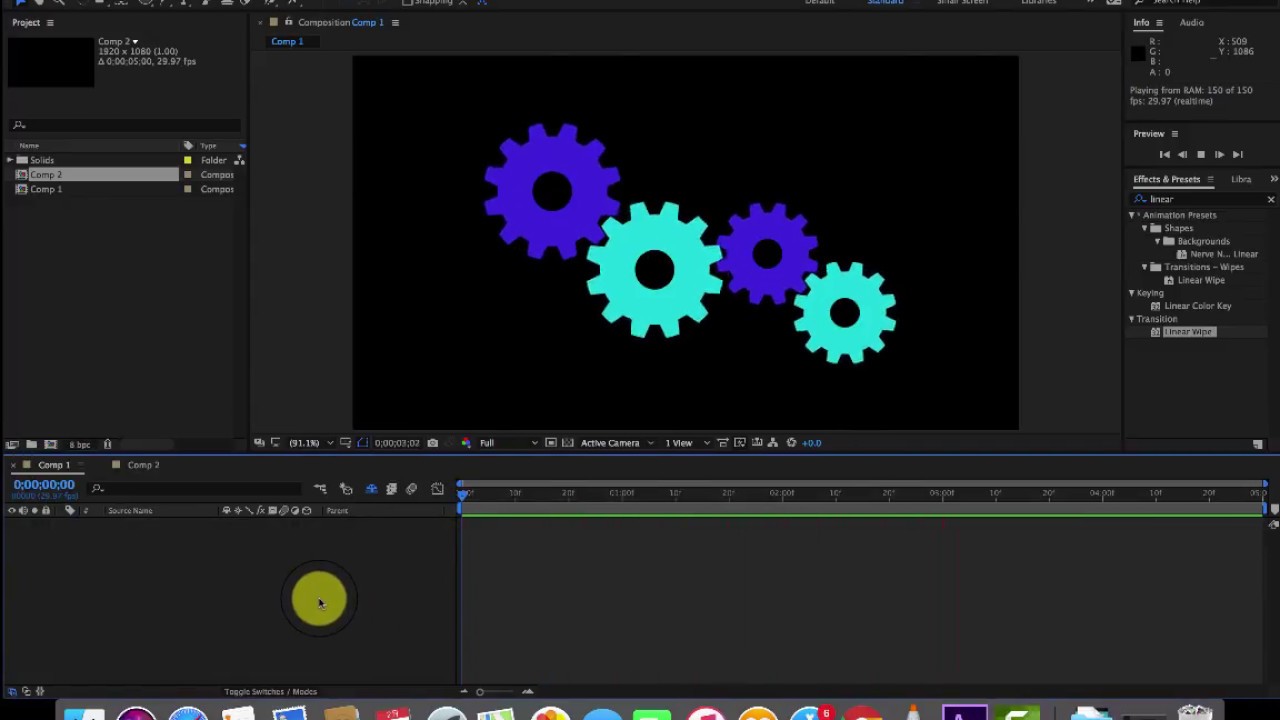1280x720 pixels.
Task: Select the Linear Color Key effect
Action: [1197, 306]
